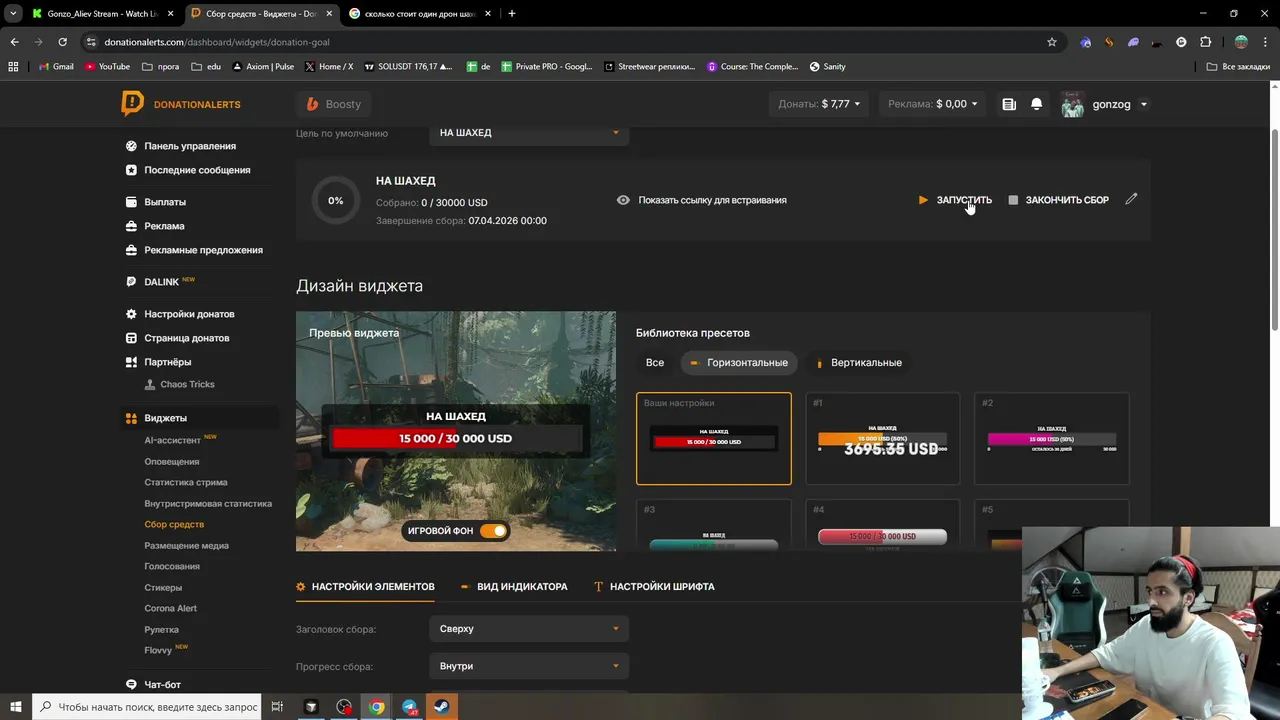Screen dimensions: 1280x720
Task: Click the DonationAlerts logo
Action: (x=181, y=104)
